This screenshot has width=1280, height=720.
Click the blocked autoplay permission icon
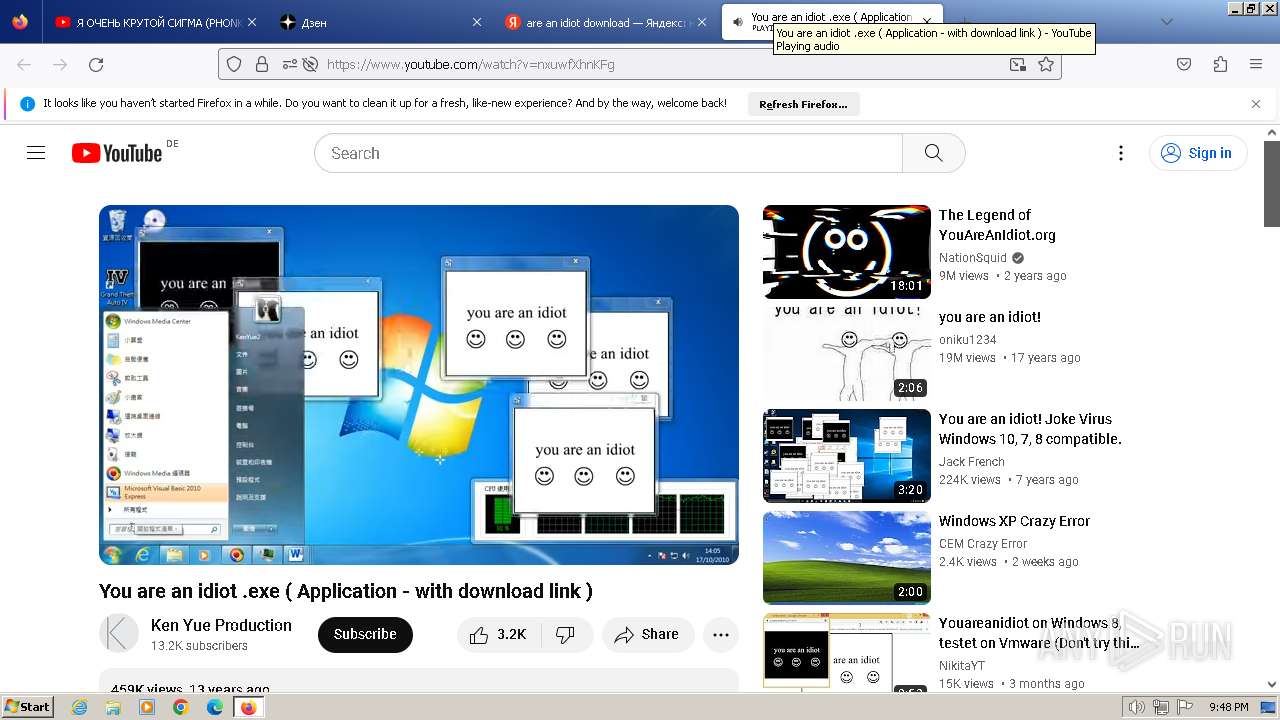pos(310,64)
